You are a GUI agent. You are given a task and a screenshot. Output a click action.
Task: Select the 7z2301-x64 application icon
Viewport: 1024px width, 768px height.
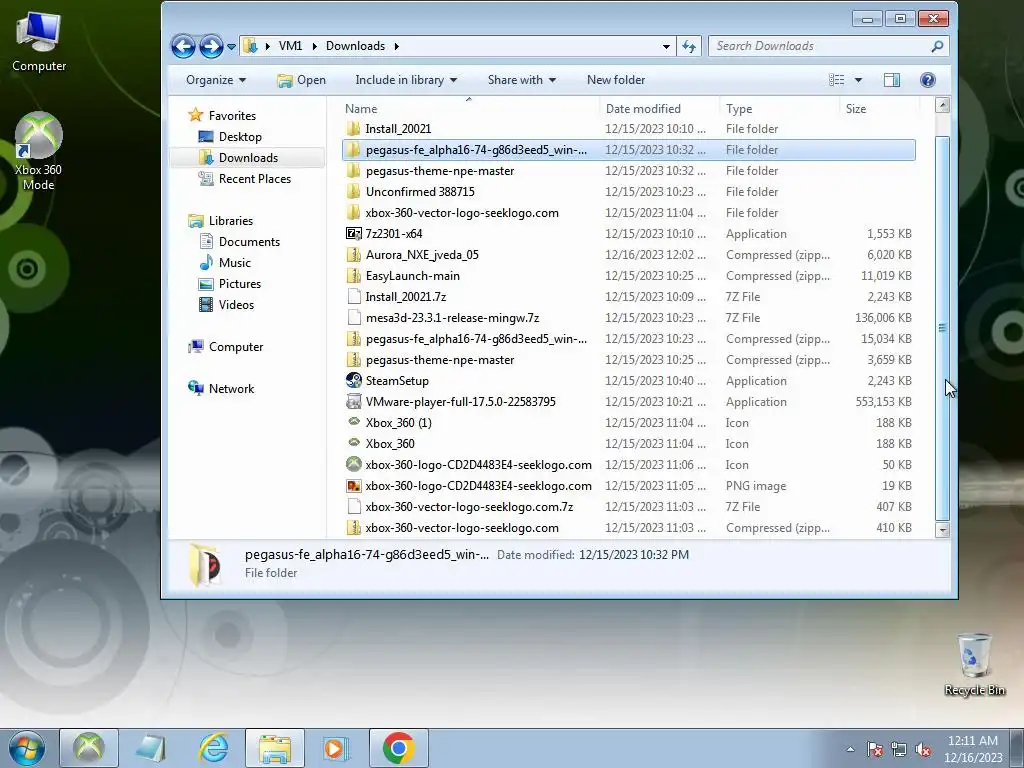click(353, 234)
